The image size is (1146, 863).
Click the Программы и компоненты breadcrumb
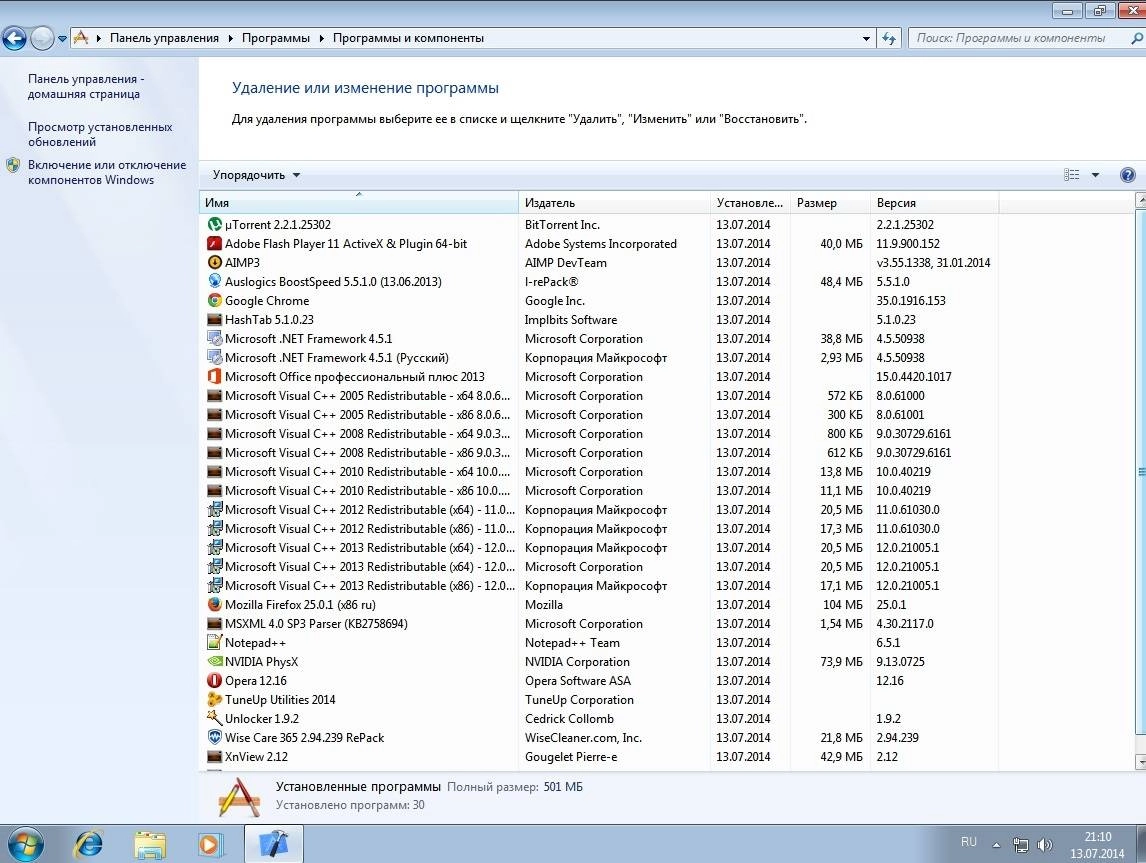tap(408, 38)
